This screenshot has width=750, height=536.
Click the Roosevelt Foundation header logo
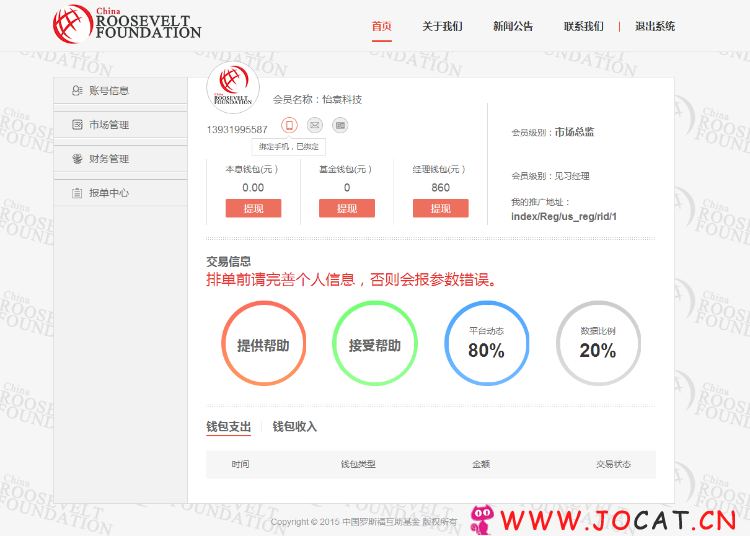(127, 23)
